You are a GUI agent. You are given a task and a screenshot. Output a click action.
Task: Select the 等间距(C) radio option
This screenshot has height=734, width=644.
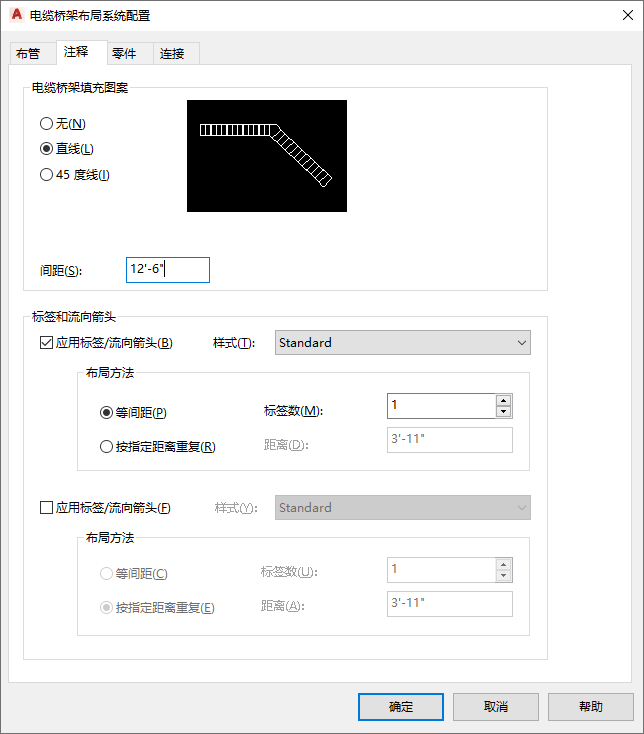[x=134, y=573]
